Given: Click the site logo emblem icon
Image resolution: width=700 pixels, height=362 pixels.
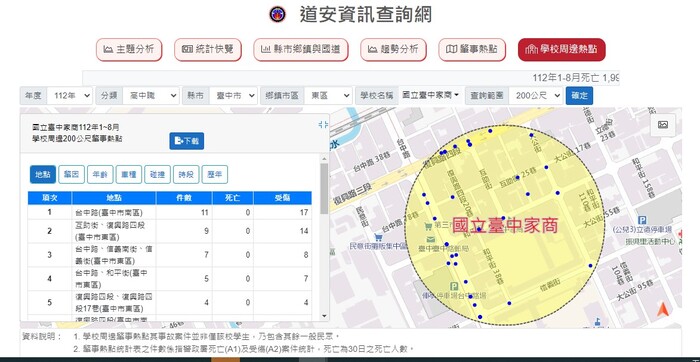Looking at the screenshot, I should coord(277,14).
